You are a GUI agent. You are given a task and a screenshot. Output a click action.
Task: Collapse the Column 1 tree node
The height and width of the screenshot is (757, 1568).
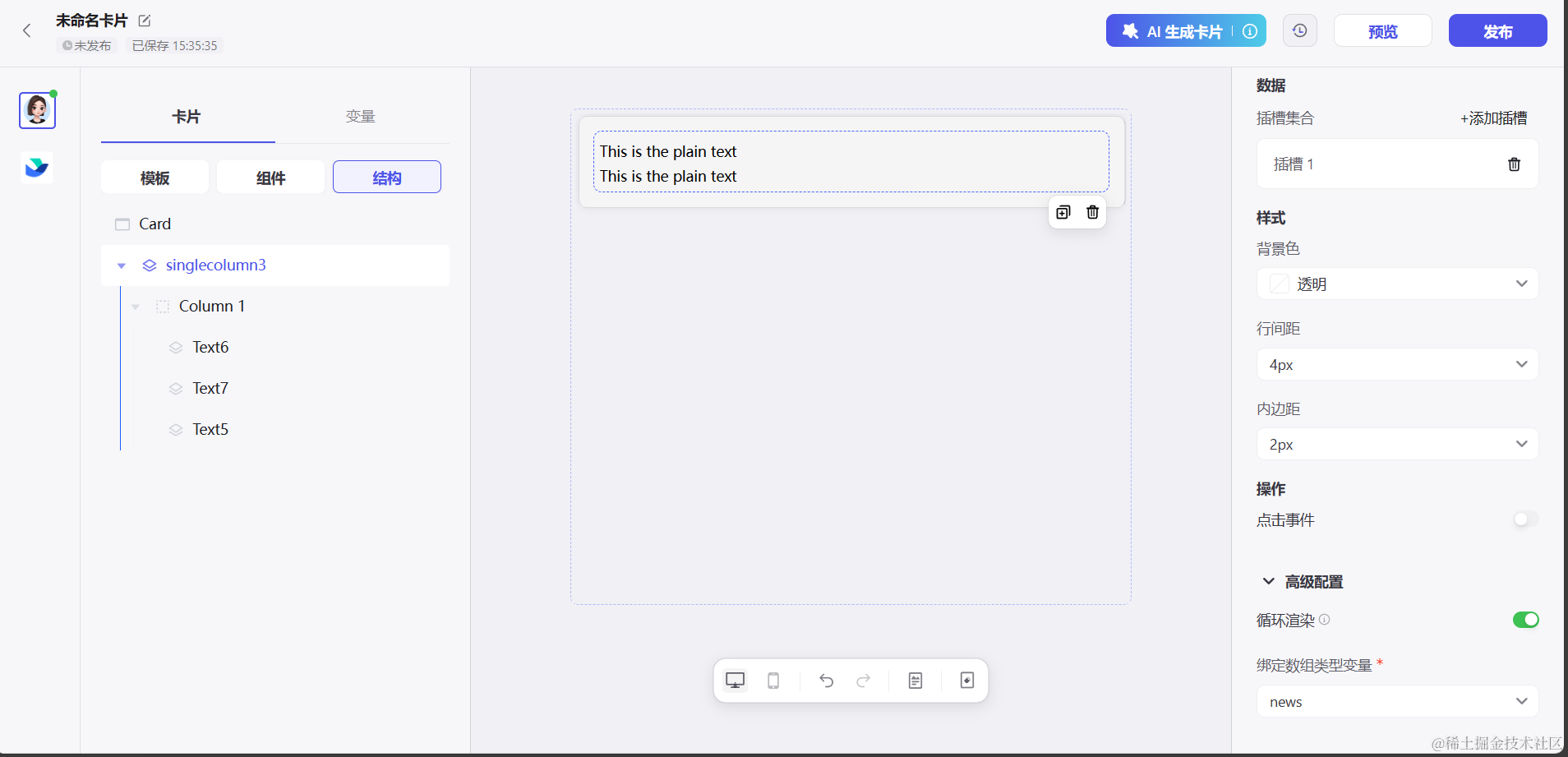[x=136, y=307]
